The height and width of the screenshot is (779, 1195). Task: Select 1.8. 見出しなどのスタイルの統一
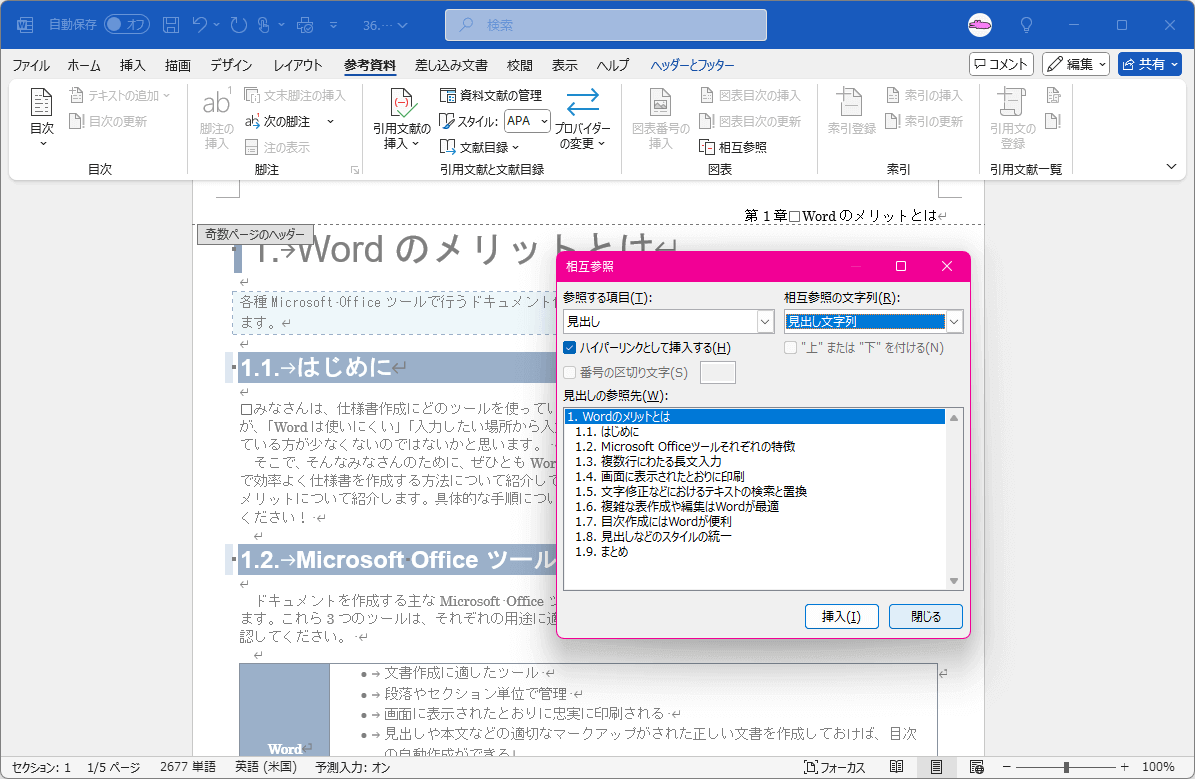[x=754, y=537]
